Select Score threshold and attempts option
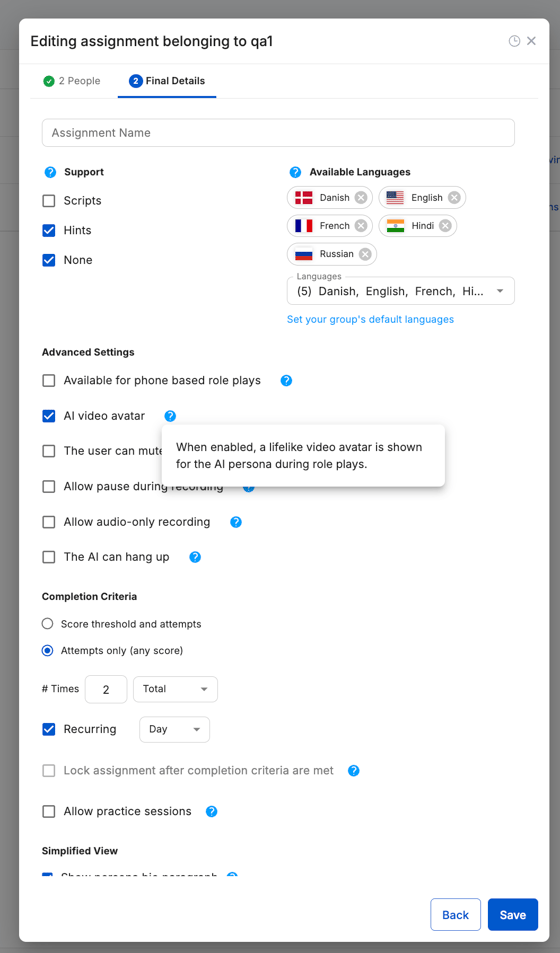Screen dimensions: 560x953 tap(47, 624)
